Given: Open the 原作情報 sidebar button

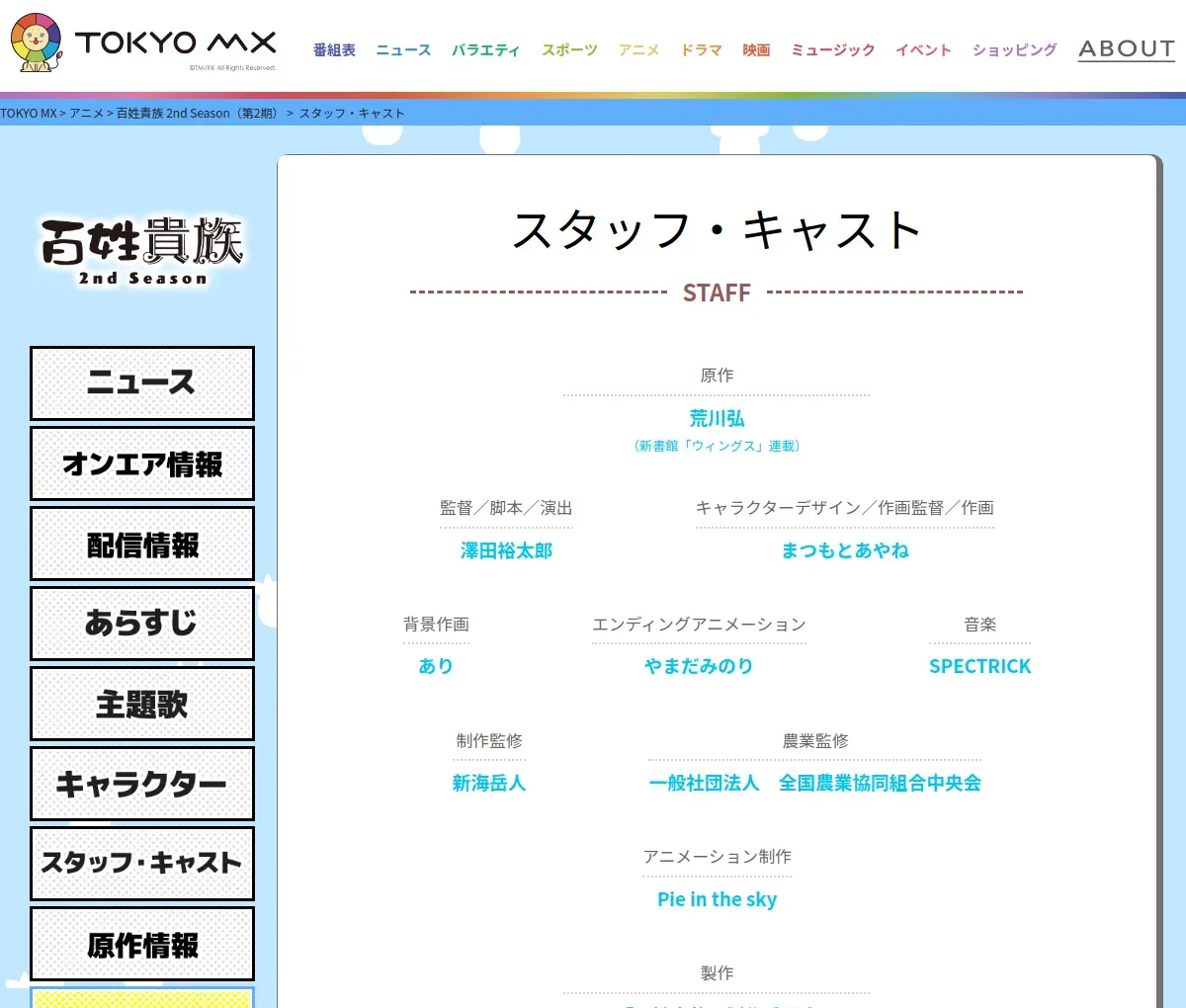Looking at the screenshot, I should pyautogui.click(x=142, y=944).
